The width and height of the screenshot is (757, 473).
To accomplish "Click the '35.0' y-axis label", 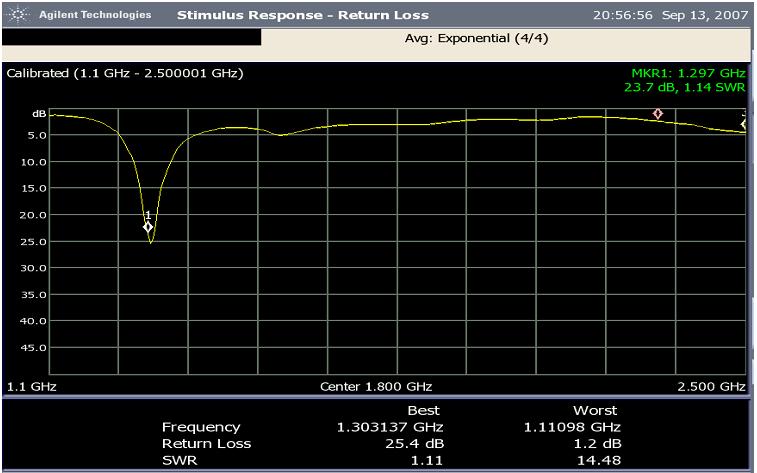I will click(x=33, y=295).
